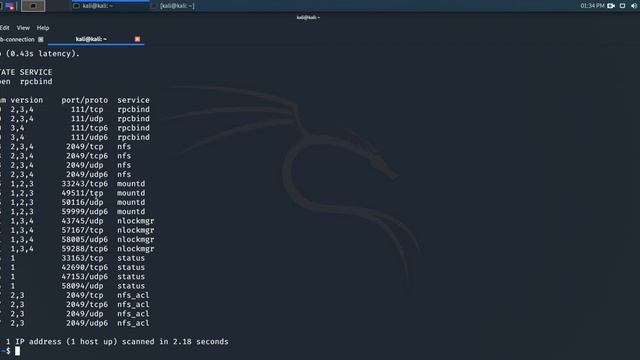Image resolution: width=640 pixels, height=360 pixels.
Task: Click the '49511/tcp' mountd port
Action: click(82, 193)
